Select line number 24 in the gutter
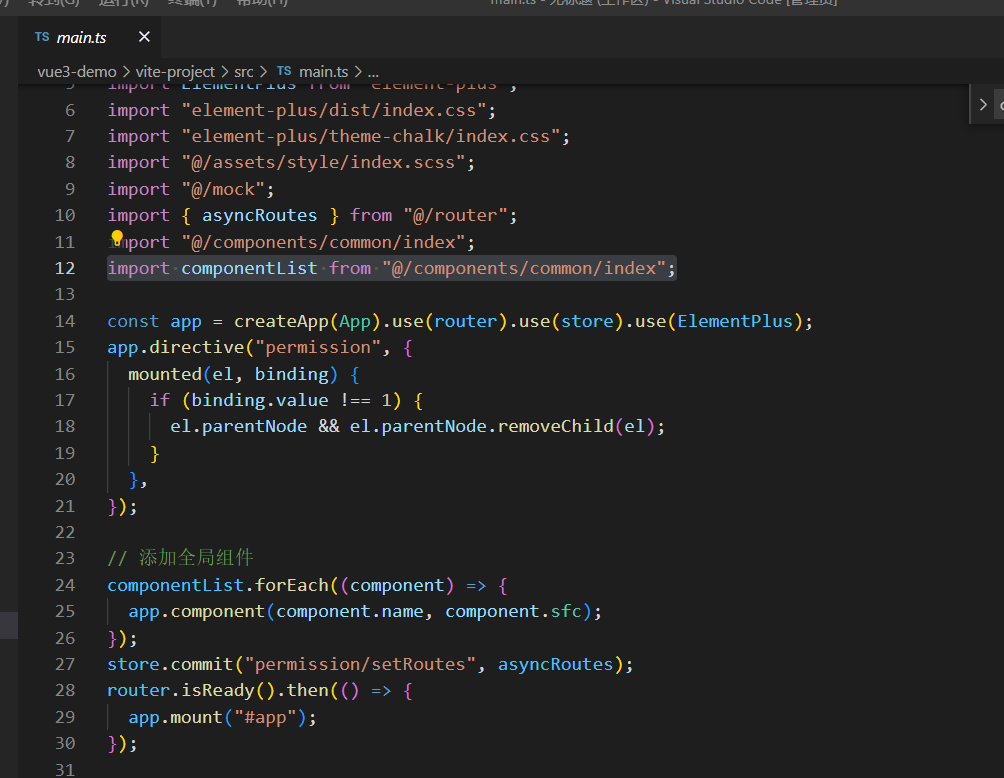The height and width of the screenshot is (778, 1004). (64, 585)
